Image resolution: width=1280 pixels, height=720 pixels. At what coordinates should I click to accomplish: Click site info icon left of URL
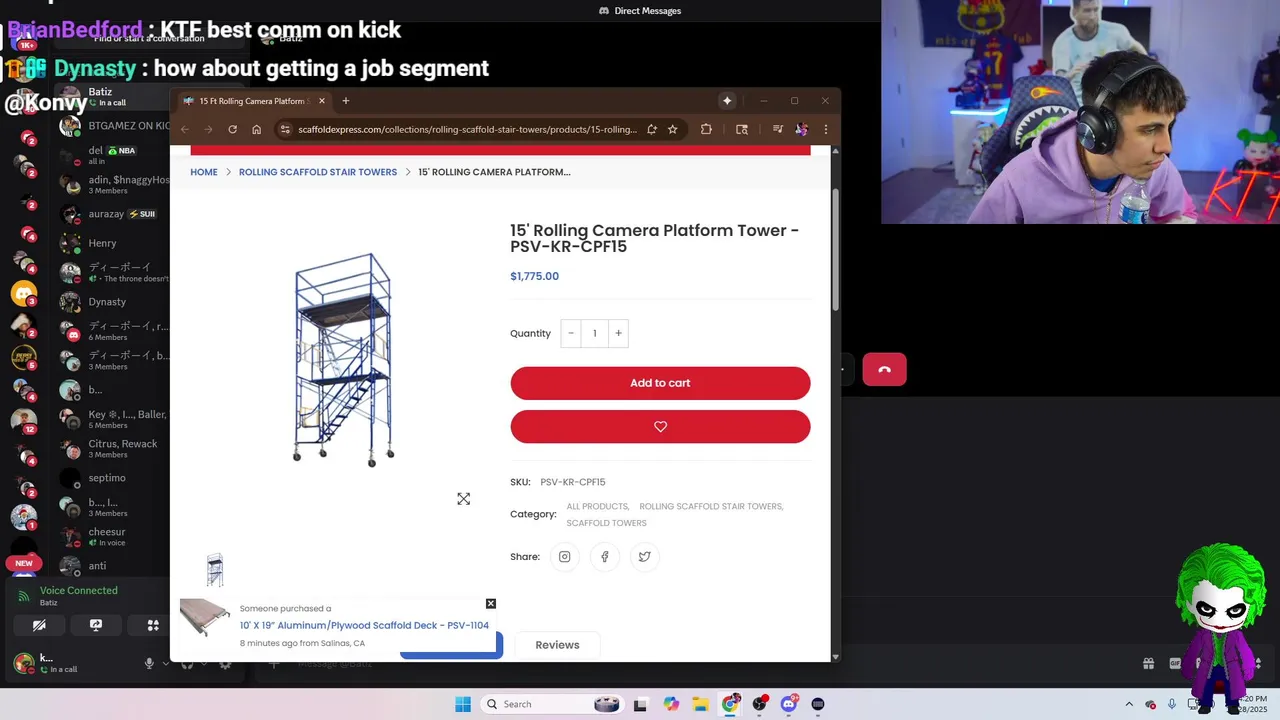tap(285, 129)
